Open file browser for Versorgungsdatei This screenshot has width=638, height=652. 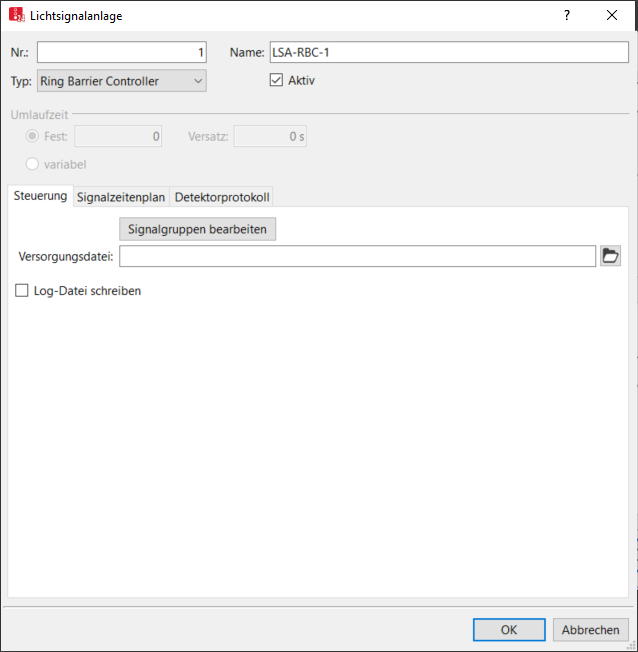click(x=610, y=256)
